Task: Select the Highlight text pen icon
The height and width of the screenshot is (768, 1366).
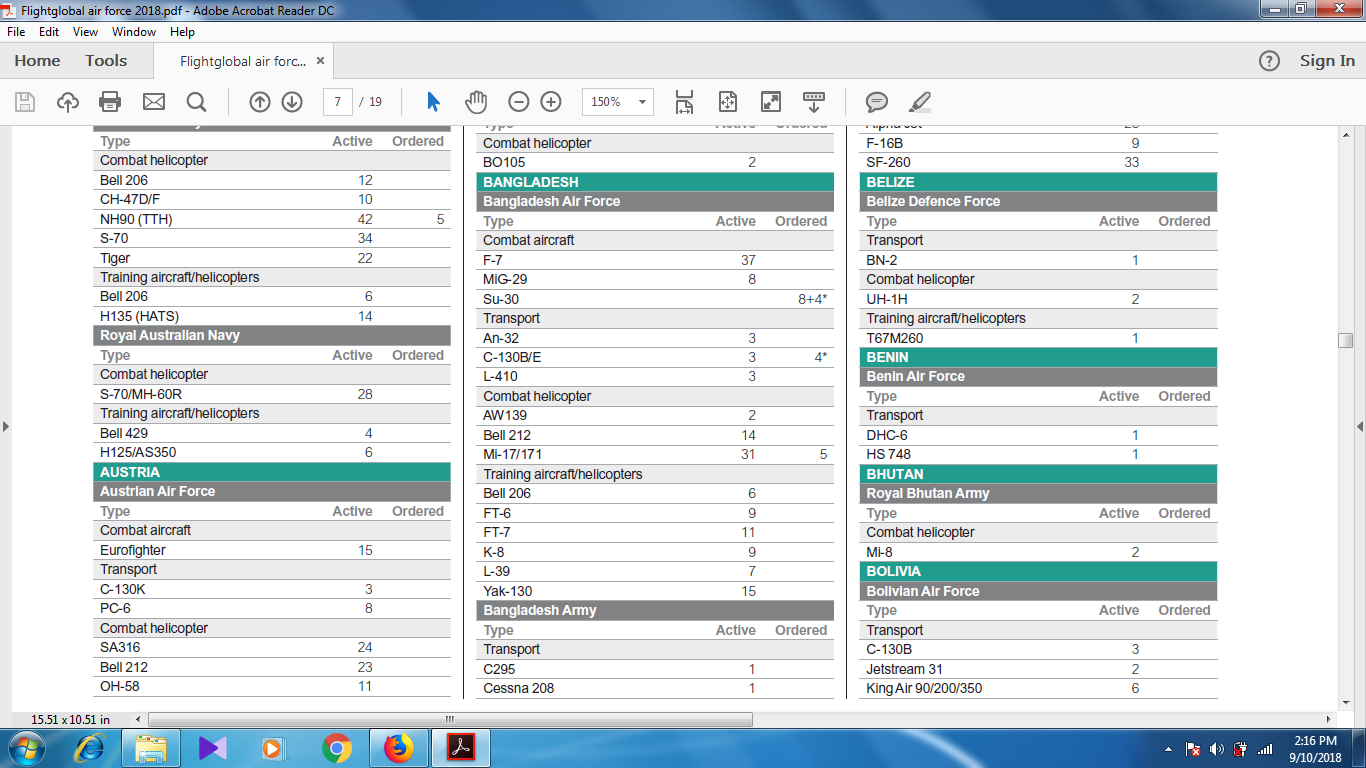Action: pyautogui.click(x=920, y=102)
